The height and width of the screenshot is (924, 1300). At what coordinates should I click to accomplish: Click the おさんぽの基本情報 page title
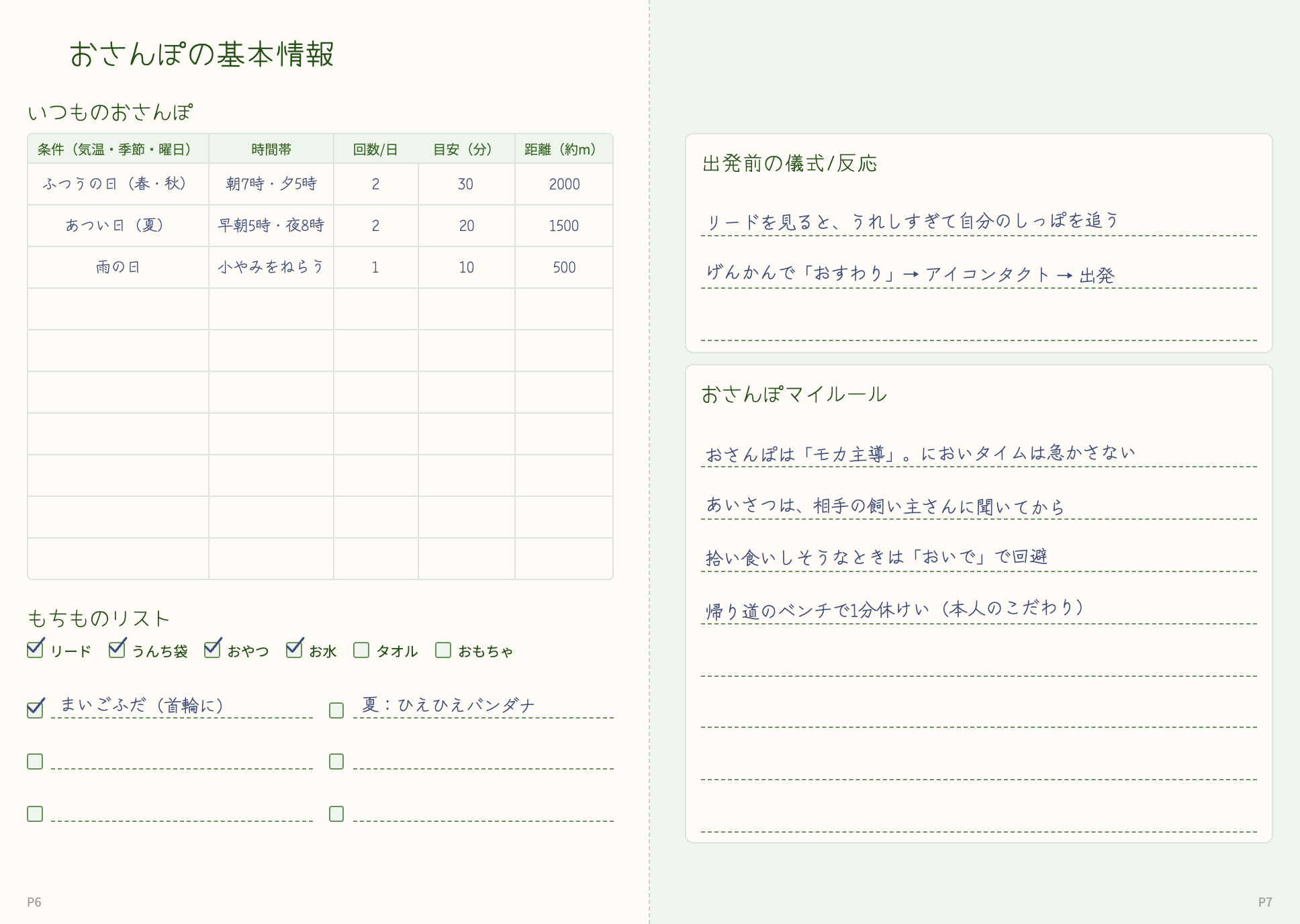click(x=201, y=54)
